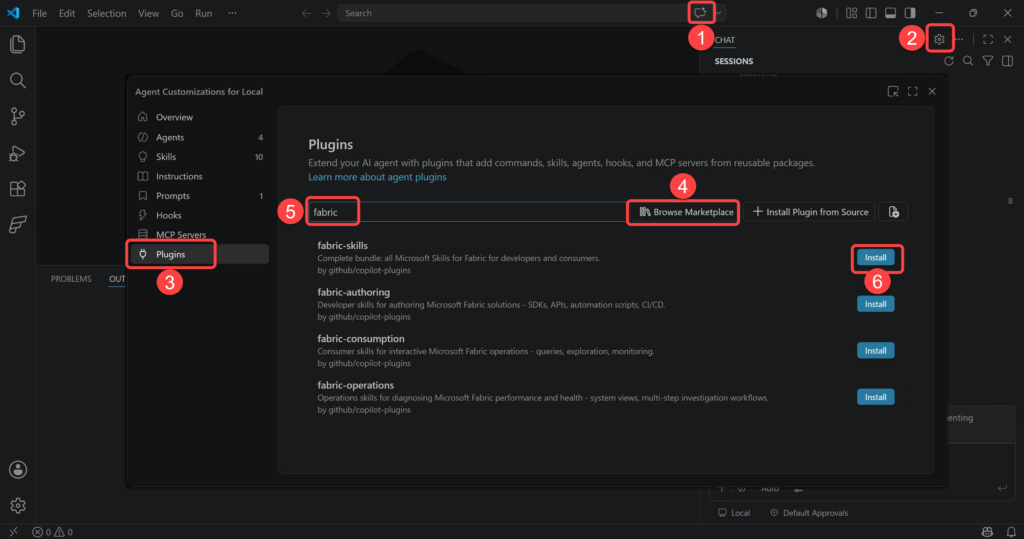Screen dimensions: 1024x539
Task: Go back with navigation arrow
Action: tap(306, 13)
